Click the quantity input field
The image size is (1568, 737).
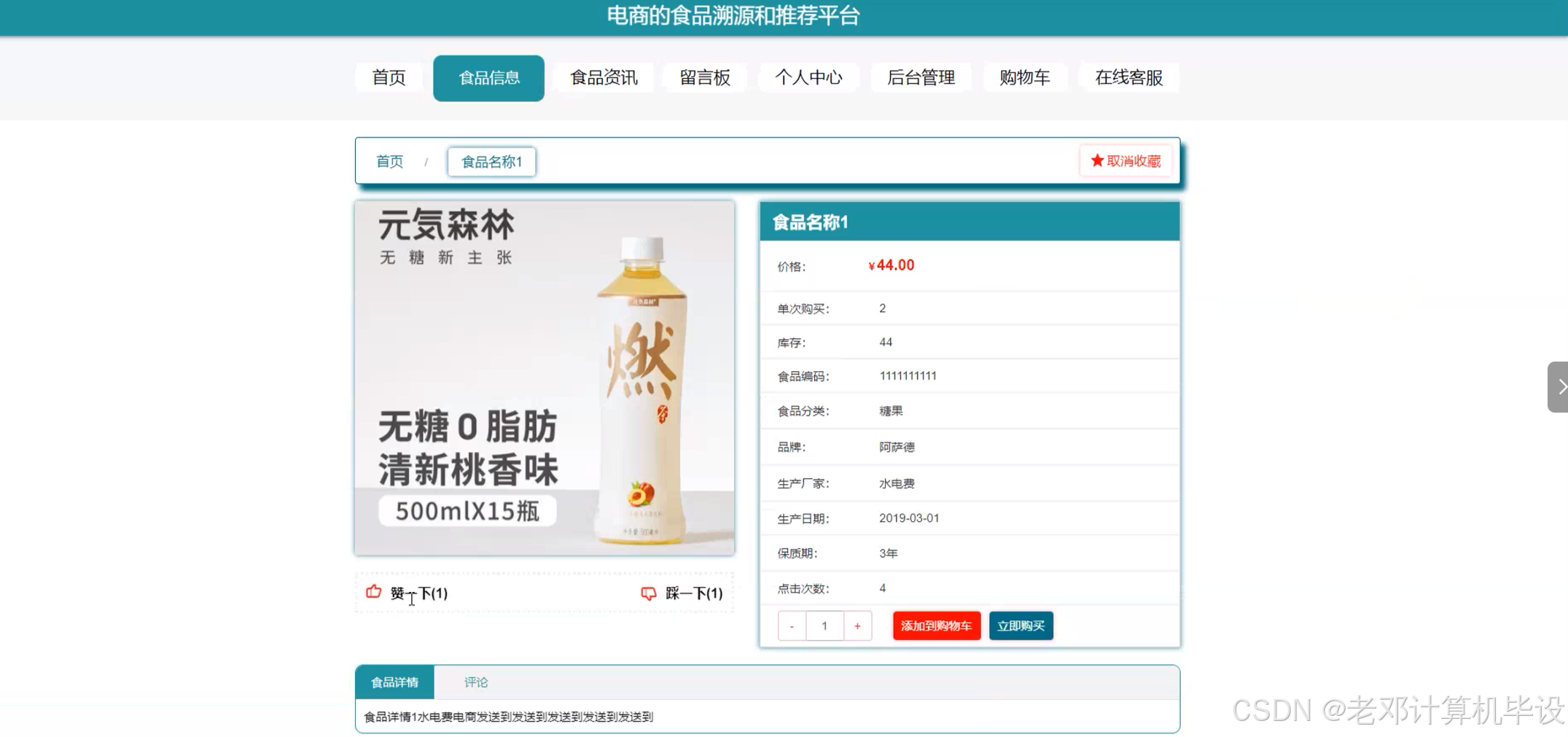tap(824, 625)
